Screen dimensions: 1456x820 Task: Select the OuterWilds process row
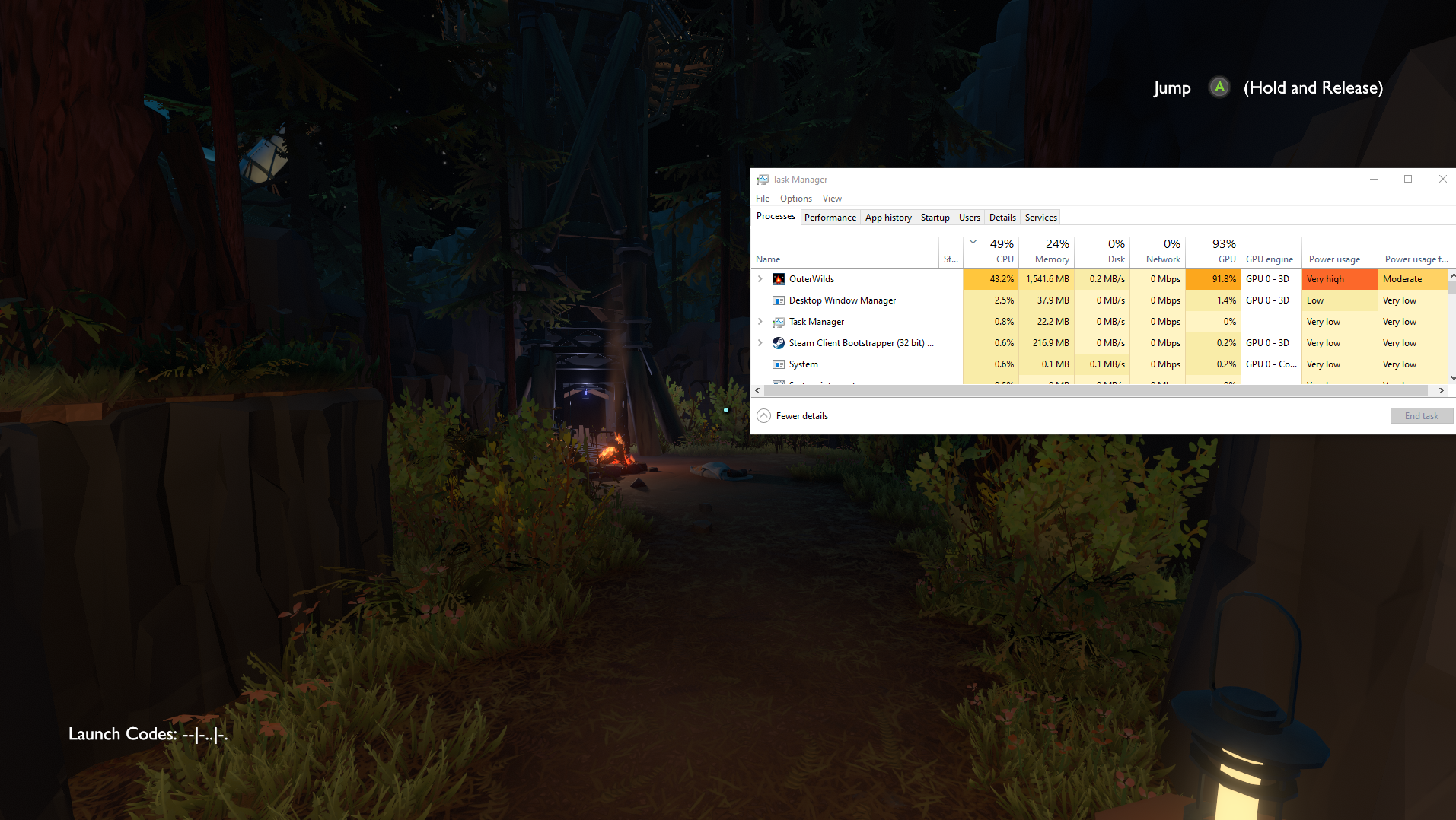[x=1099, y=279]
